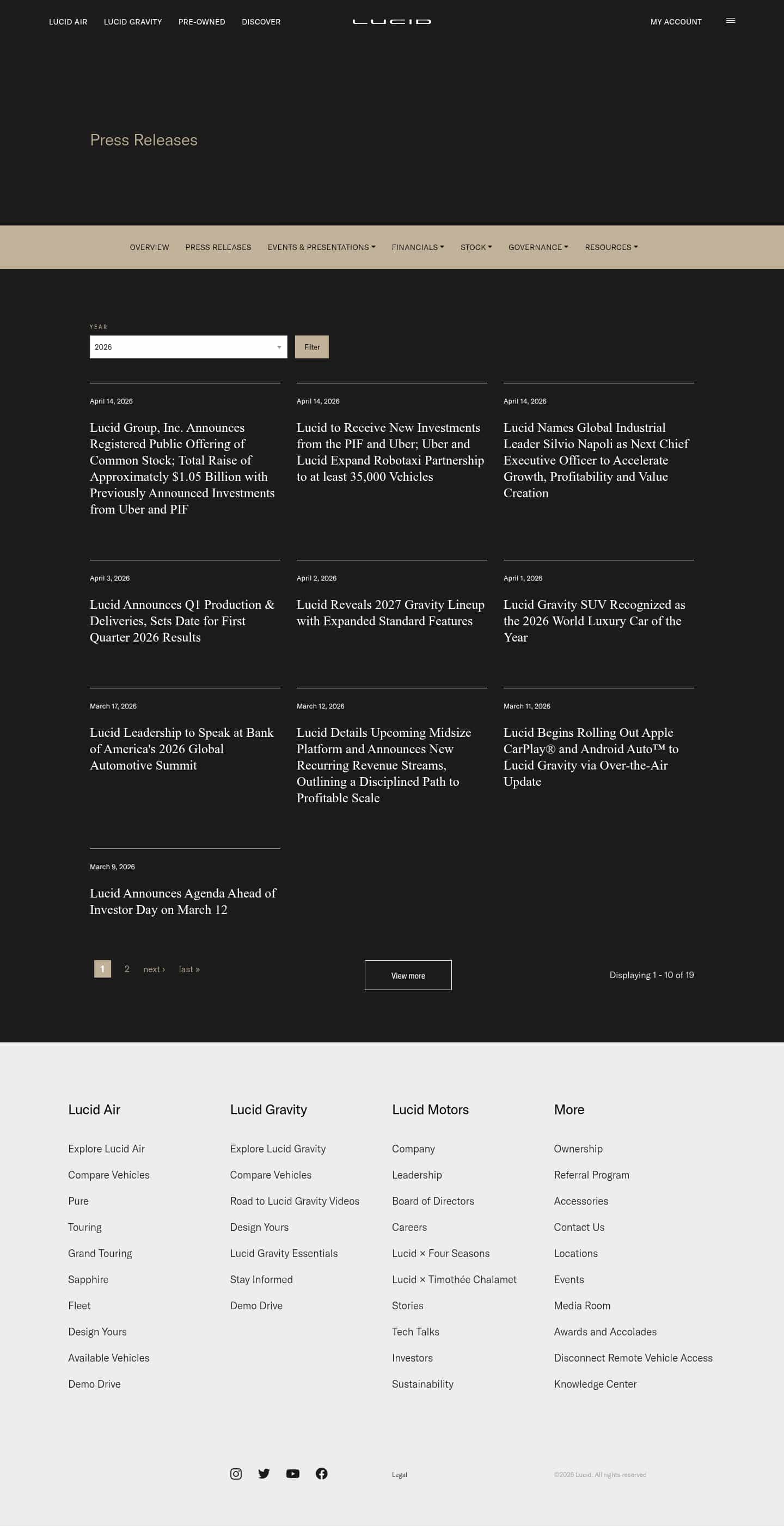
Task: Go to page 2 of press releases
Action: click(127, 969)
